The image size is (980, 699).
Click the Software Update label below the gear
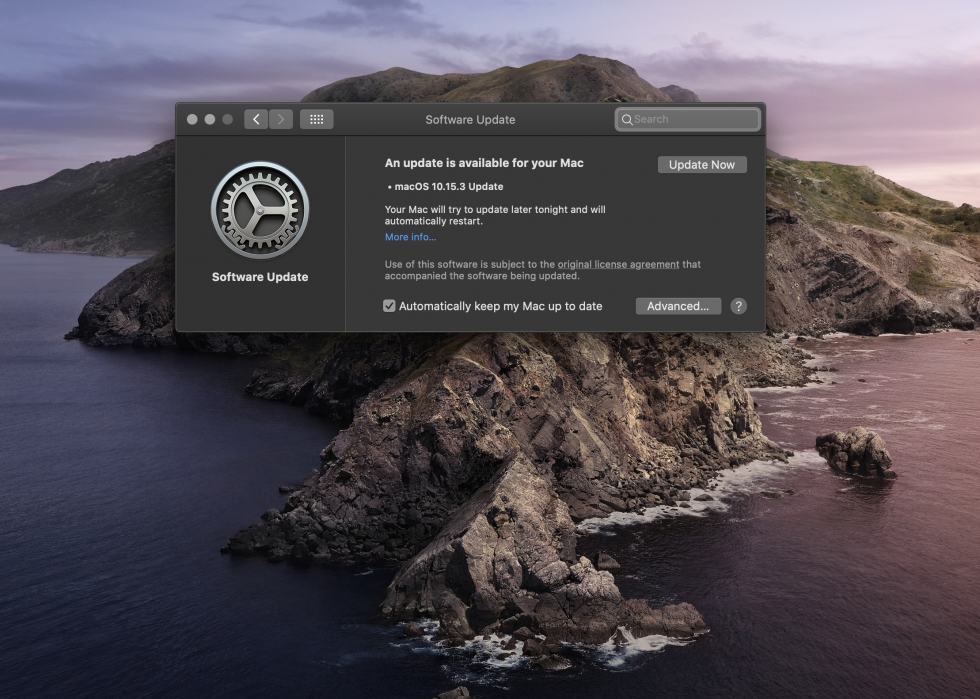(x=260, y=277)
